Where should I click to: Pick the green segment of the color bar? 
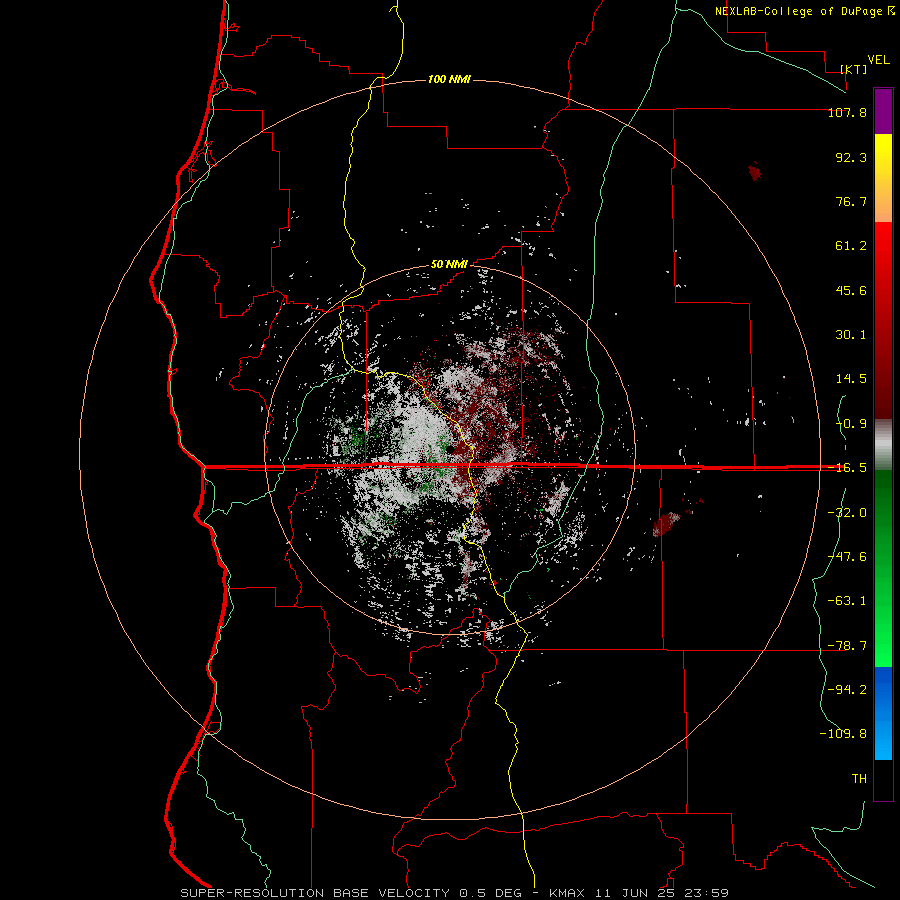(883, 568)
